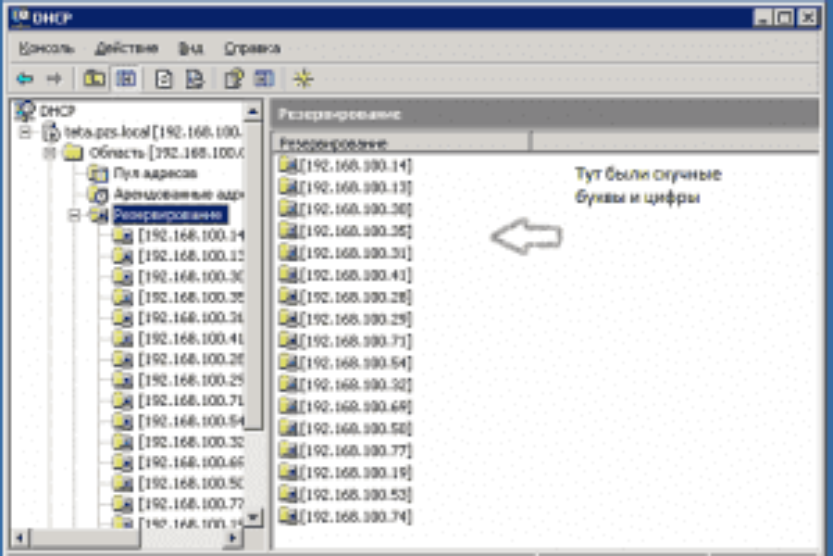Select highlighted Резервирование label in tree
This screenshot has height=556, width=833.
click(x=169, y=215)
